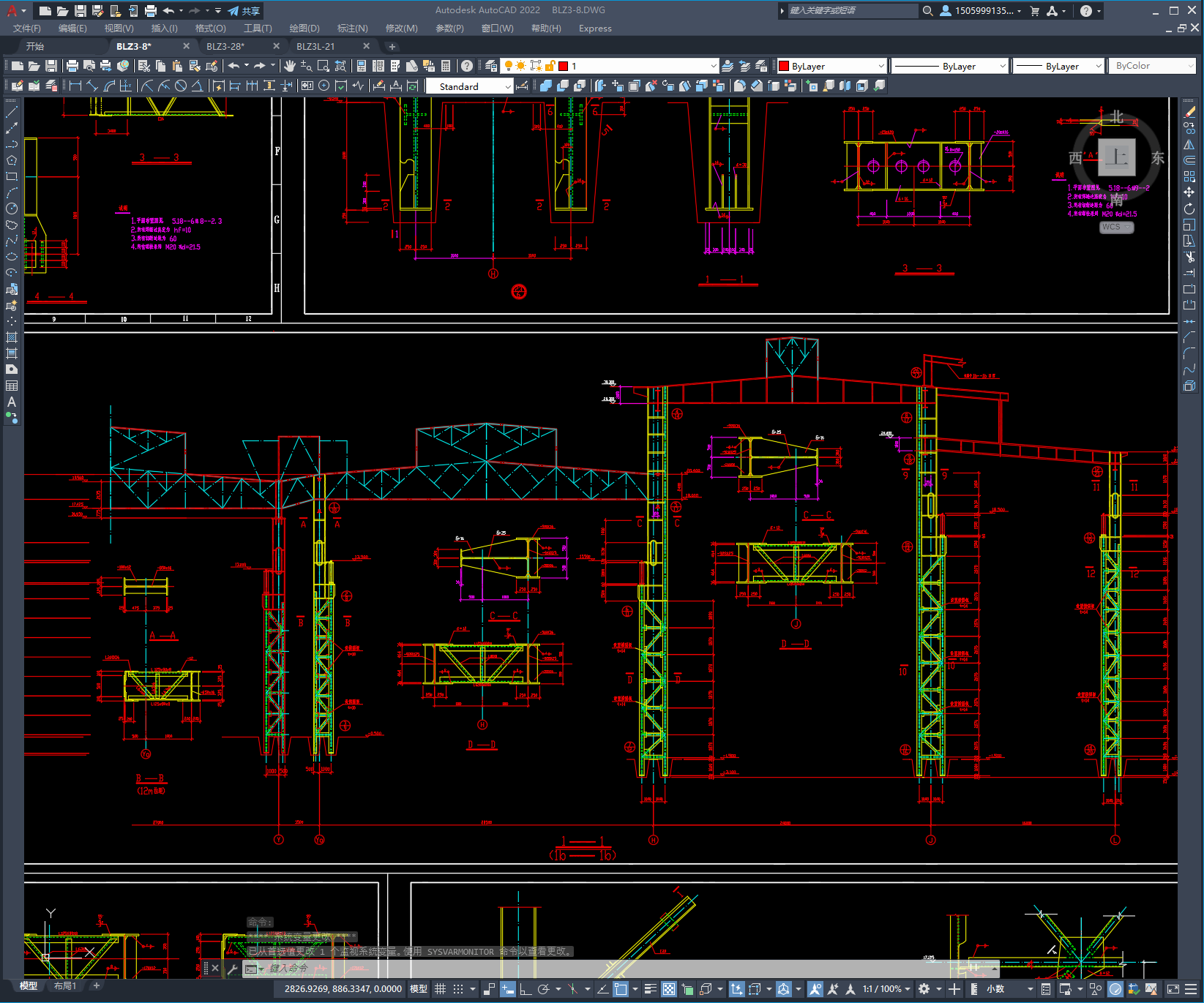
Task: Select the Mirror modify tool
Action: [x=1189, y=144]
